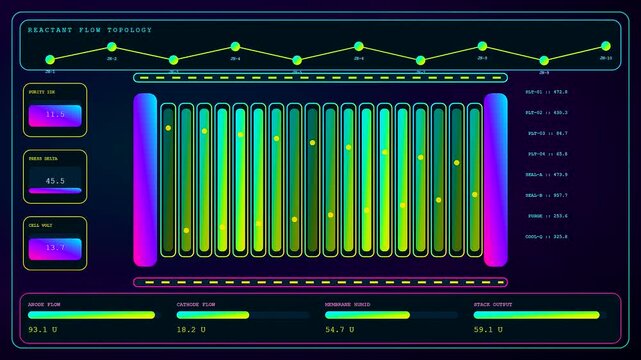Click the Anode Flow label

[44, 304]
